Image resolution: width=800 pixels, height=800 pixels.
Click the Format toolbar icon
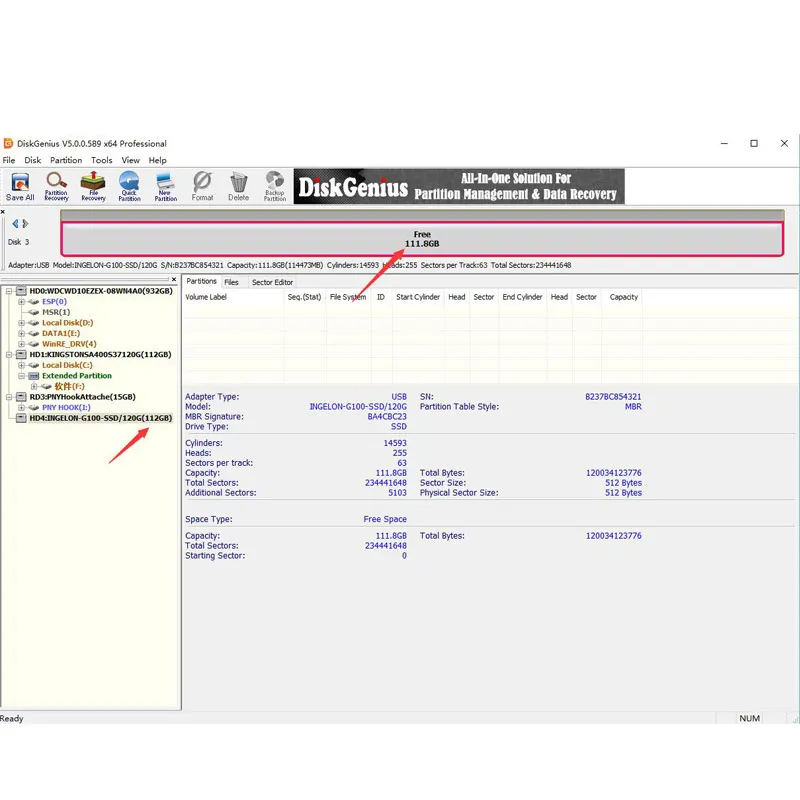[x=202, y=186]
